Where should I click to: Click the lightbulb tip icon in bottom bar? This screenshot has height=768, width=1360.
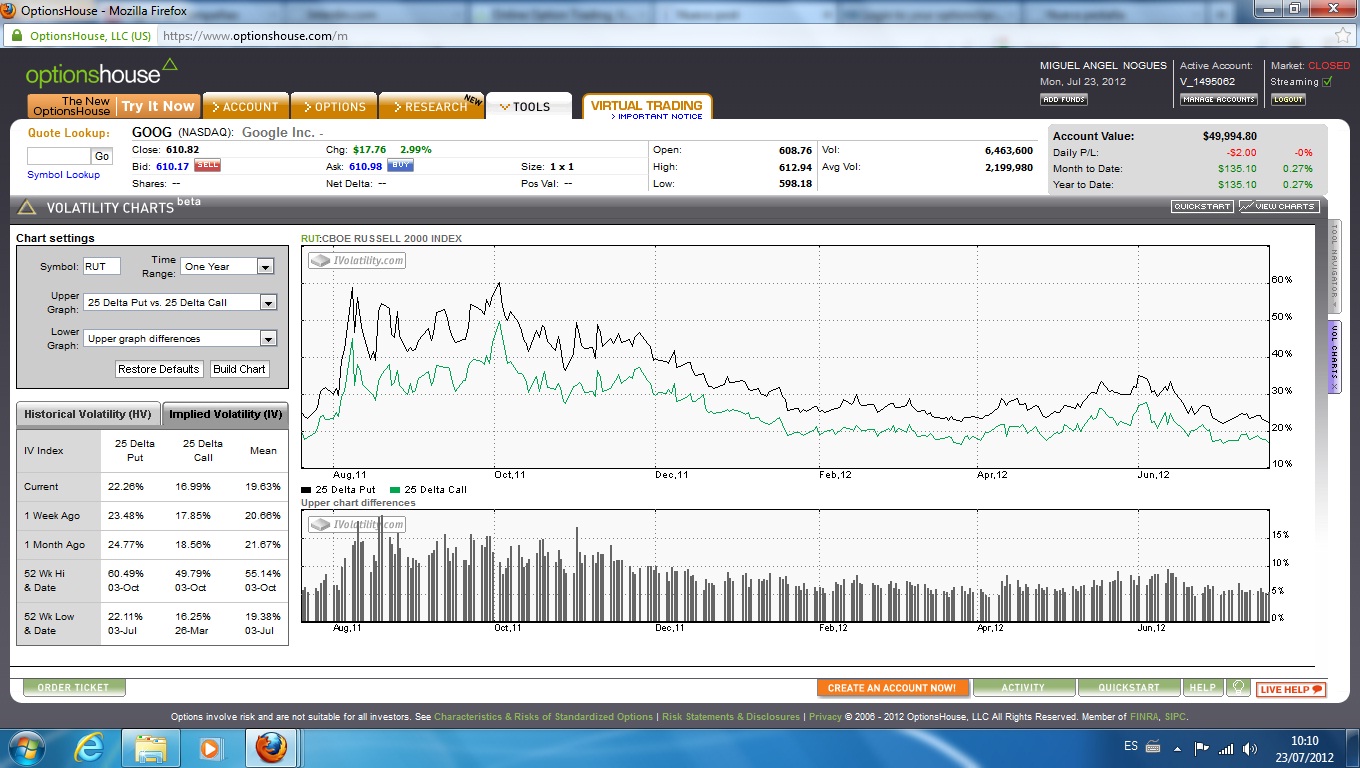pyautogui.click(x=1238, y=688)
